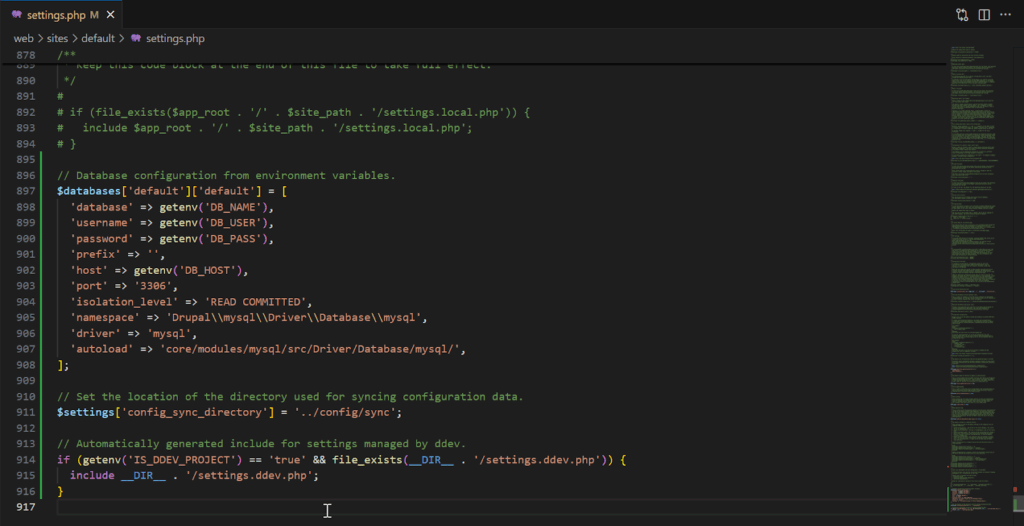The width and height of the screenshot is (1024, 526).
Task: Close the settings.php tab
Action: point(111,16)
